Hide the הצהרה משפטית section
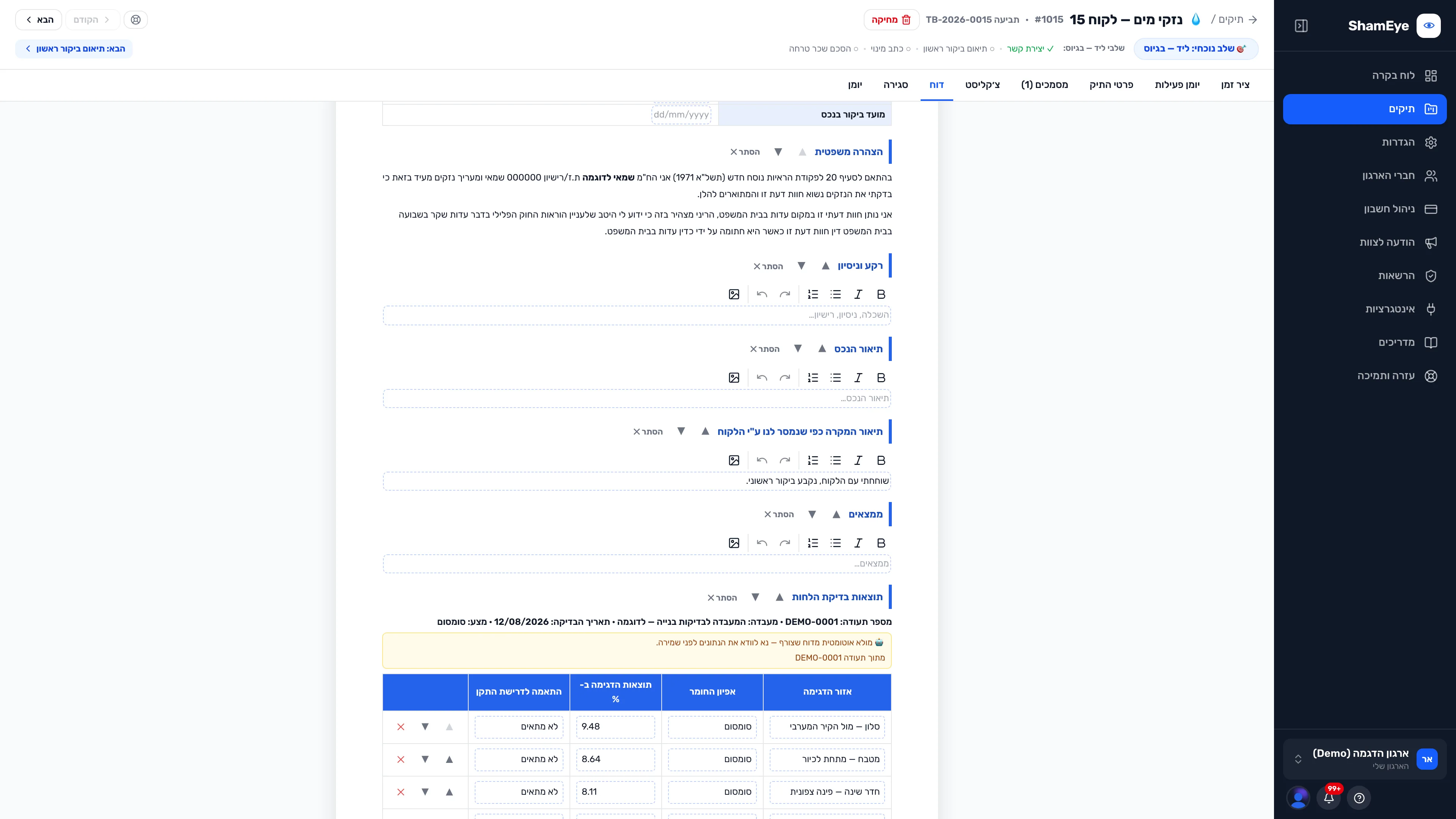Image resolution: width=1456 pixels, height=819 pixels. [744, 152]
